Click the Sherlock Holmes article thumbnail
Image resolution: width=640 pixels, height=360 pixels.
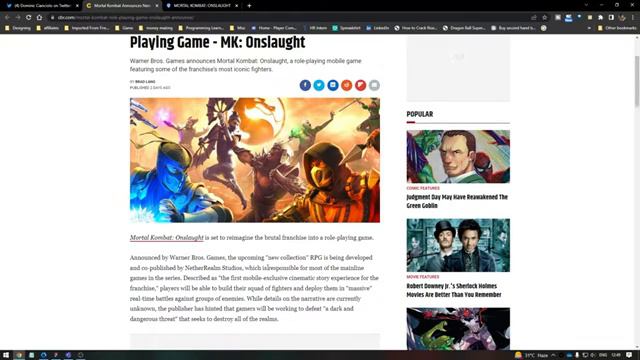tap(458, 245)
